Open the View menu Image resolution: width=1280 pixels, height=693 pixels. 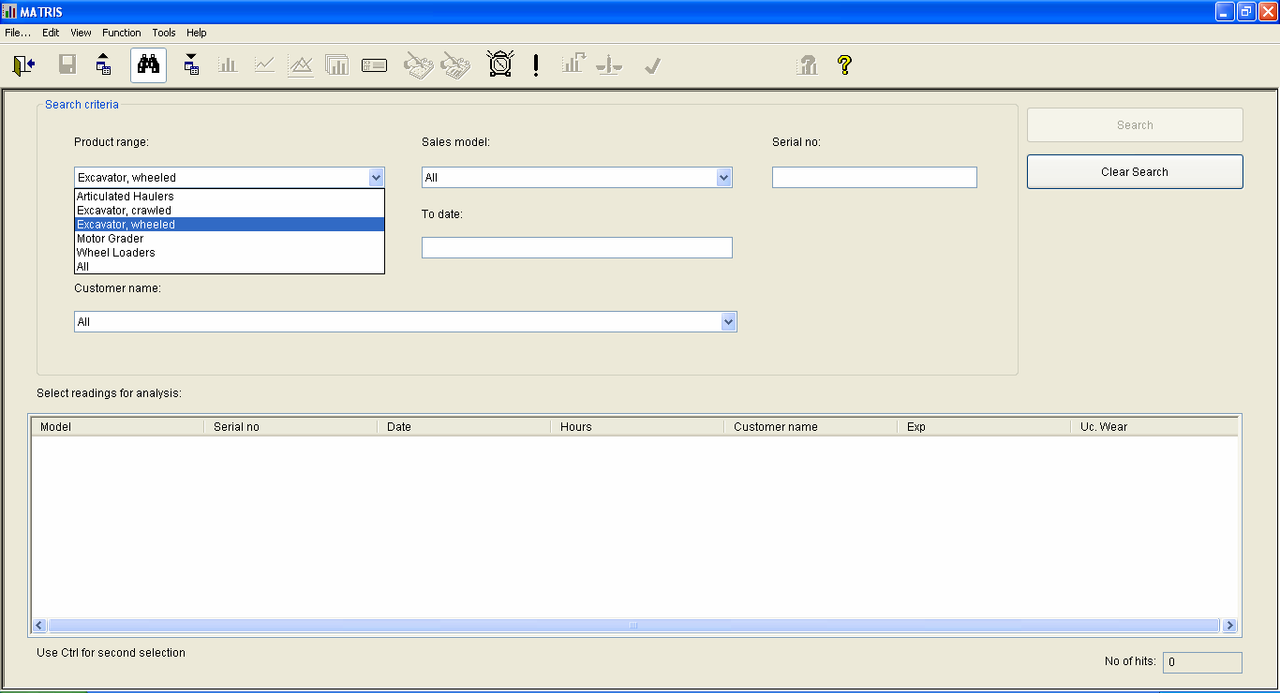tap(81, 32)
